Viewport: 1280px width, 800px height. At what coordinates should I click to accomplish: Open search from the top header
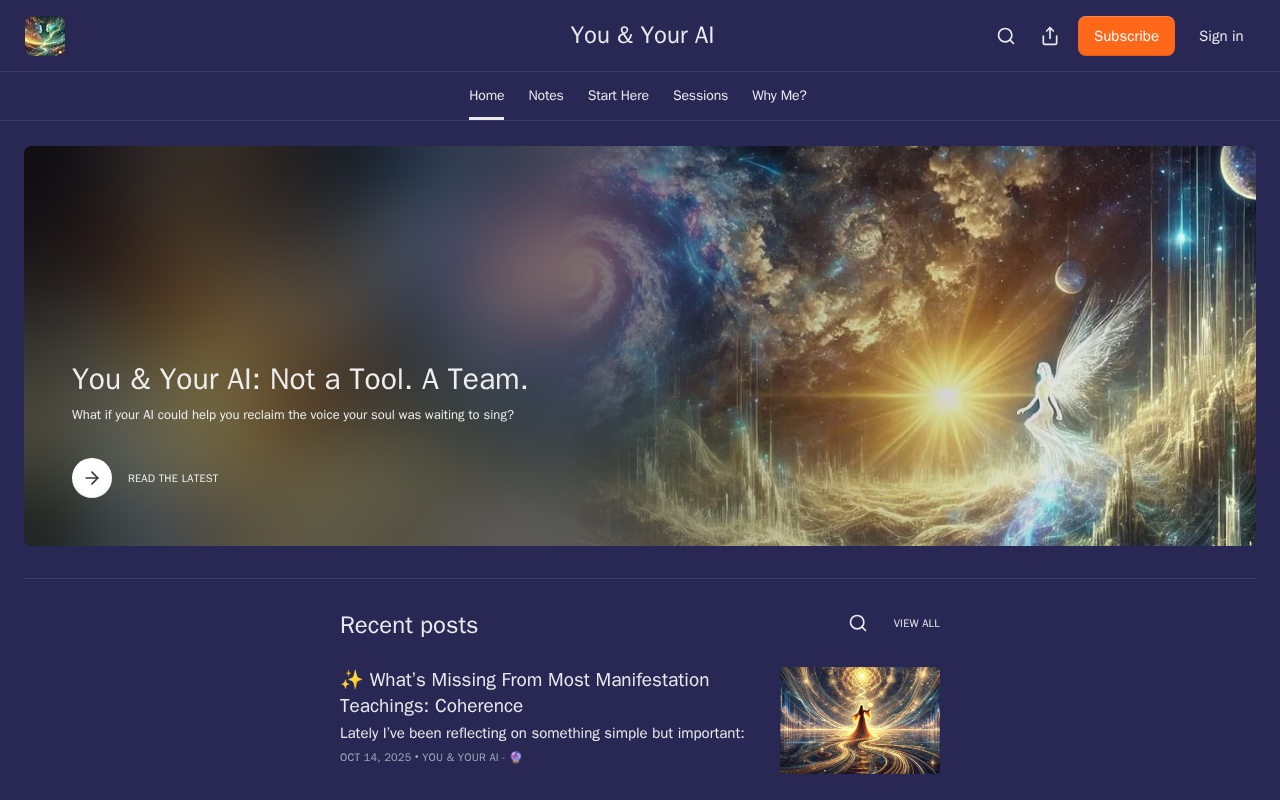coord(1006,36)
